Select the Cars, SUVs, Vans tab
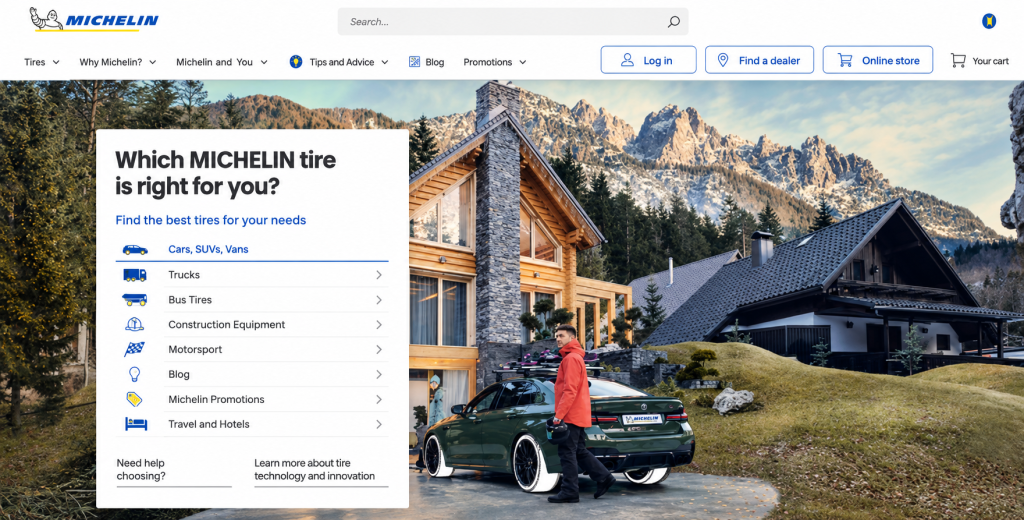The height and width of the screenshot is (520, 1024). click(252, 250)
